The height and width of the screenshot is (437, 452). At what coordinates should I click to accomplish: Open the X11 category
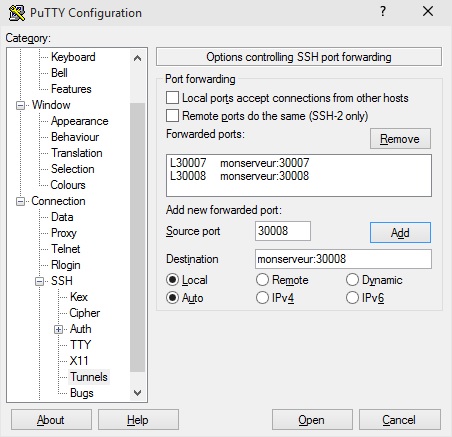pyautogui.click(x=79, y=361)
